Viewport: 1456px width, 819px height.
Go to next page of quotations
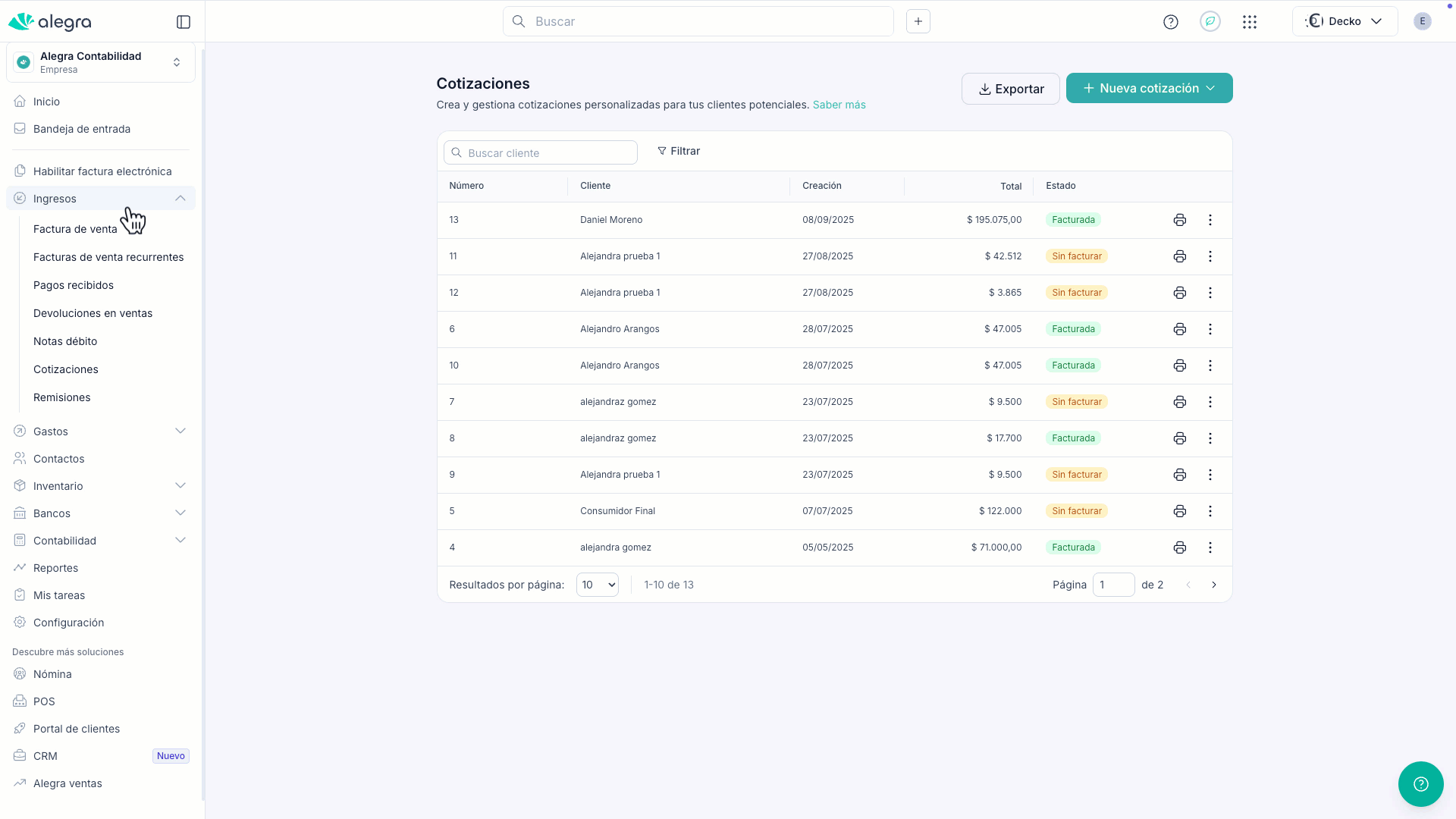(x=1213, y=585)
